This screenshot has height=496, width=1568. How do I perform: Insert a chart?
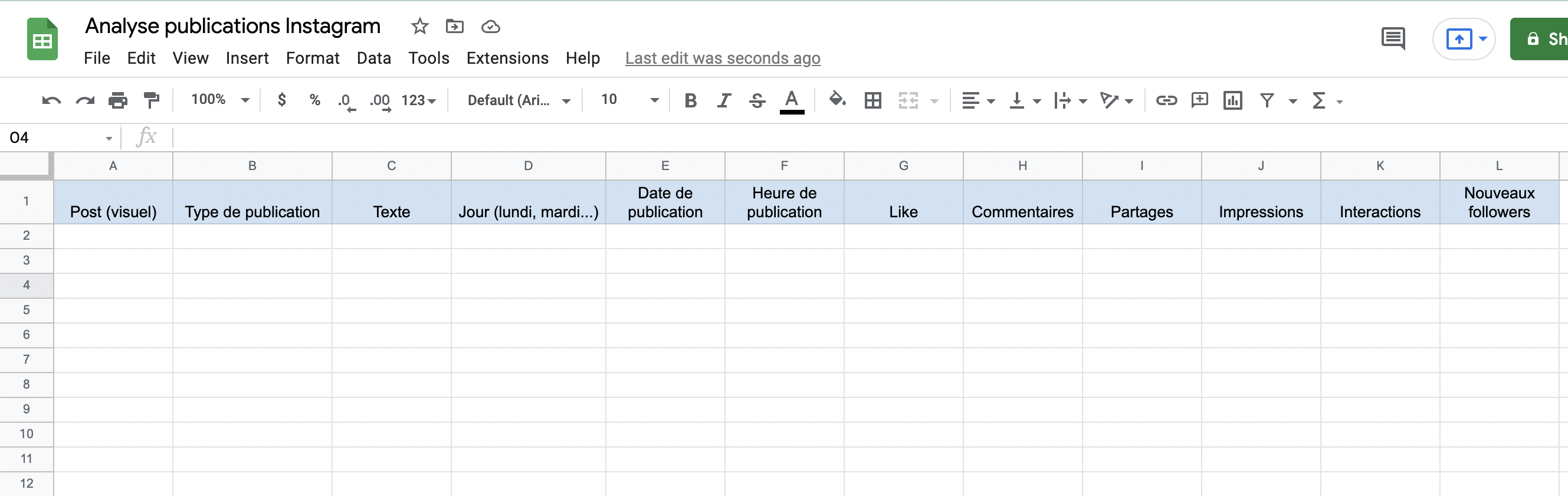point(1232,100)
